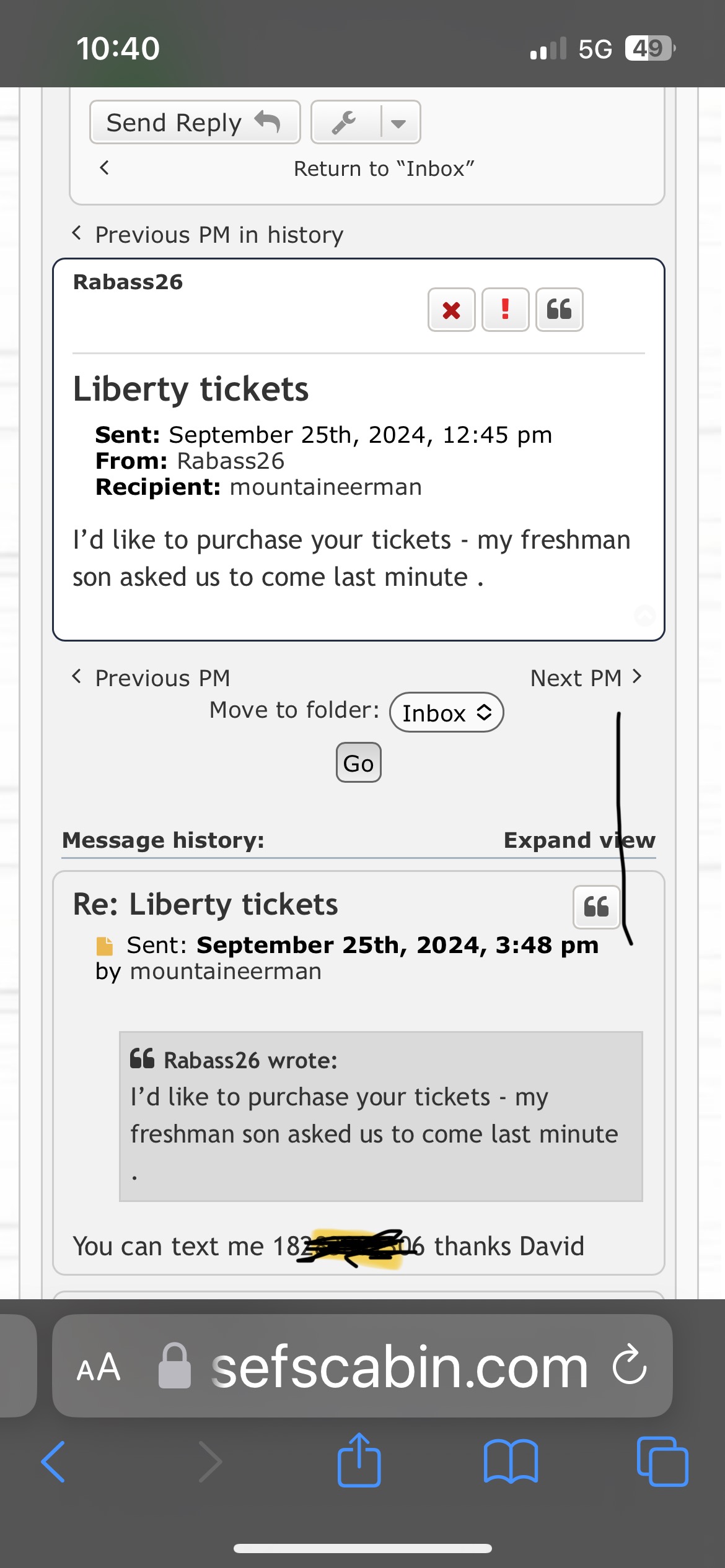Reload the sefscabin.com page
Image resolution: width=725 pixels, height=1568 pixels.
click(x=630, y=1365)
